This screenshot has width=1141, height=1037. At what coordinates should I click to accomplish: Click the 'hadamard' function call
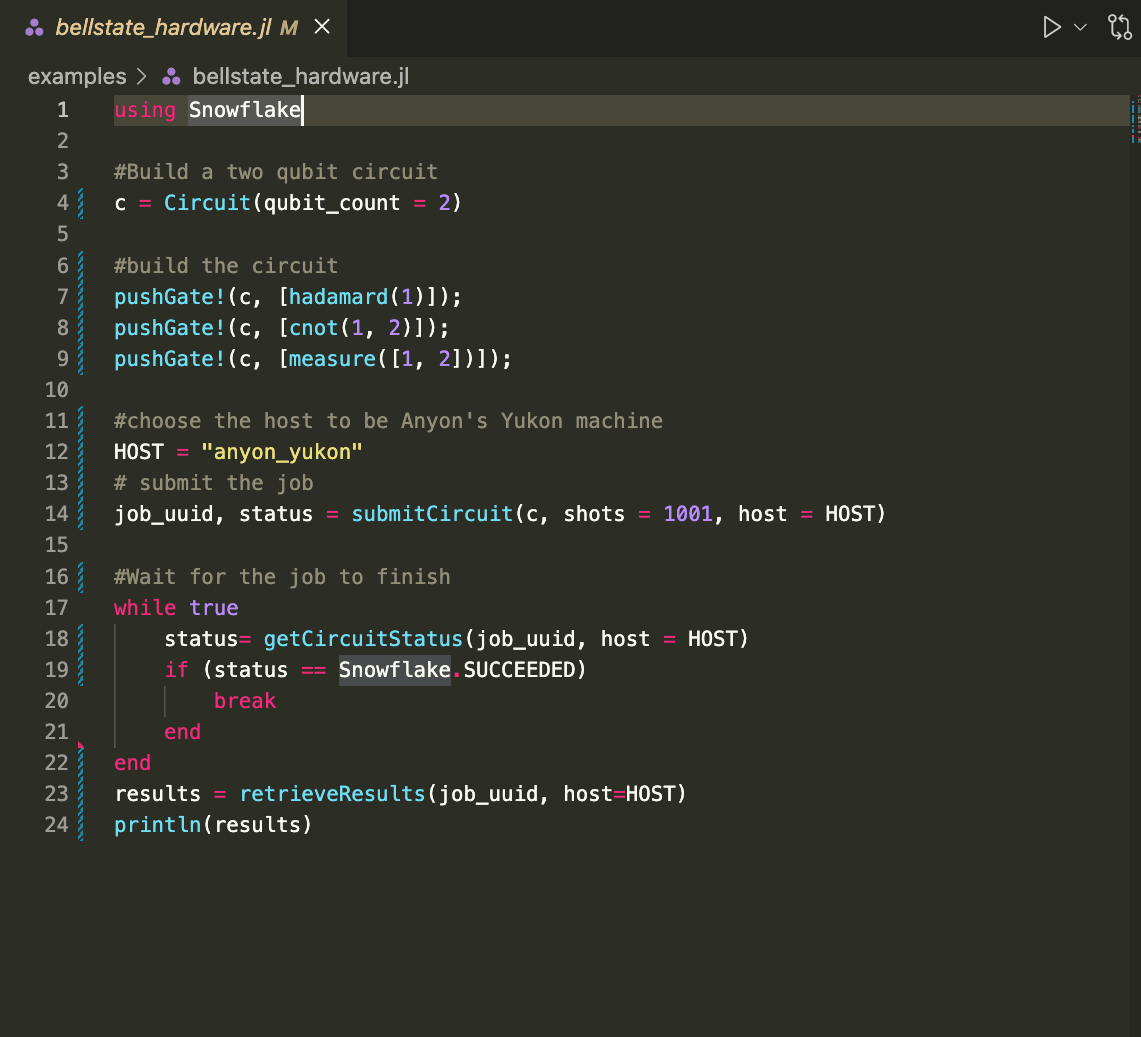[x=339, y=297]
